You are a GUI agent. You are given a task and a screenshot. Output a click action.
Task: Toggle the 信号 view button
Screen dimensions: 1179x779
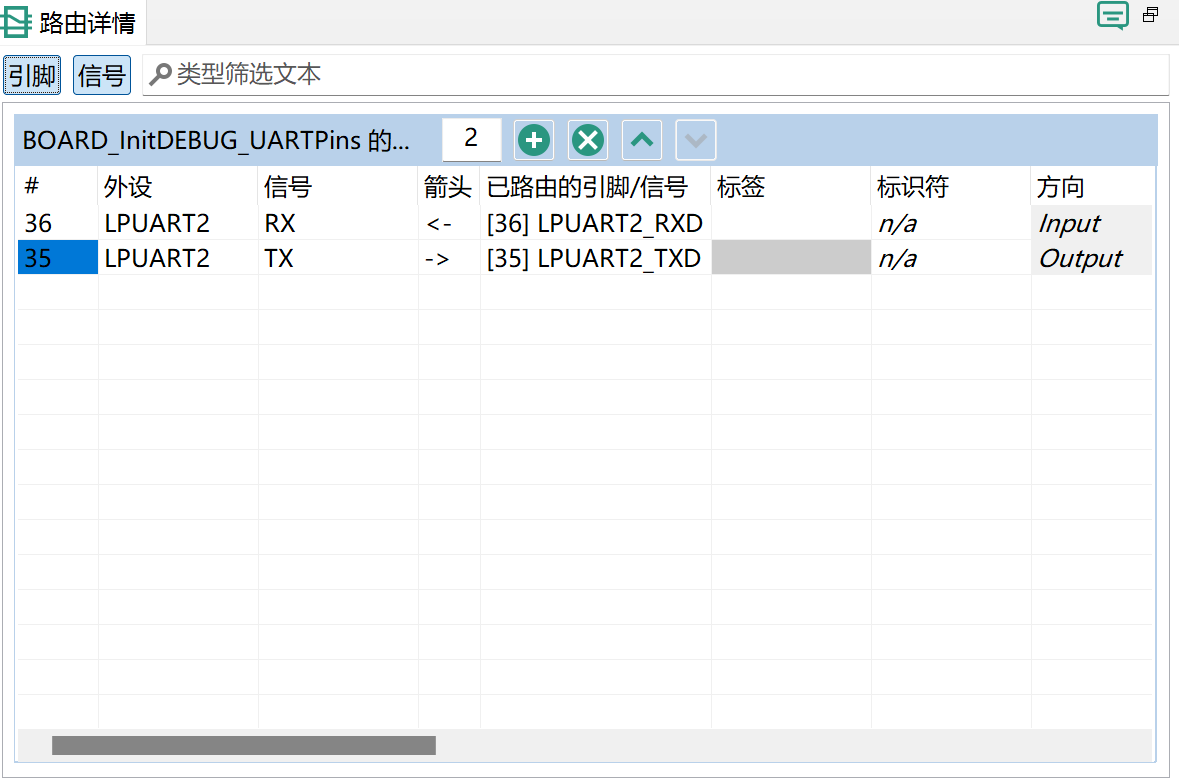click(102, 75)
